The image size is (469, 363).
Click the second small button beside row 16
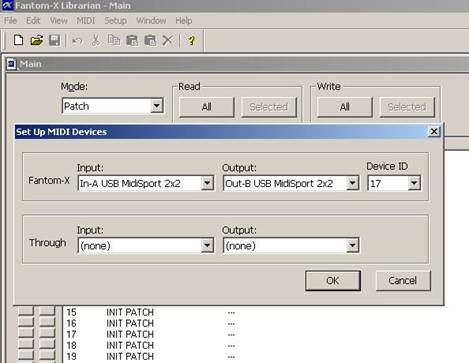(47, 322)
